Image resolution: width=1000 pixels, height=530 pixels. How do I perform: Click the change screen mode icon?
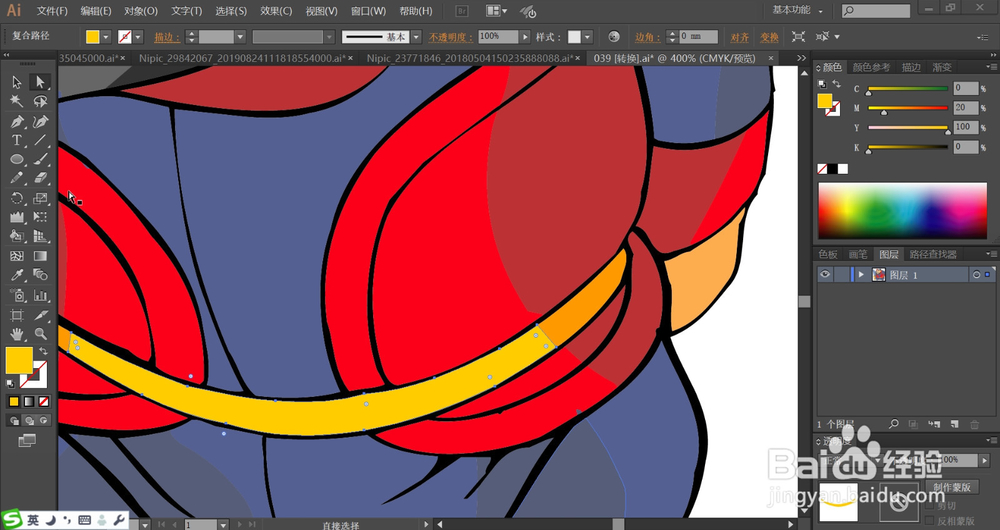[27, 440]
